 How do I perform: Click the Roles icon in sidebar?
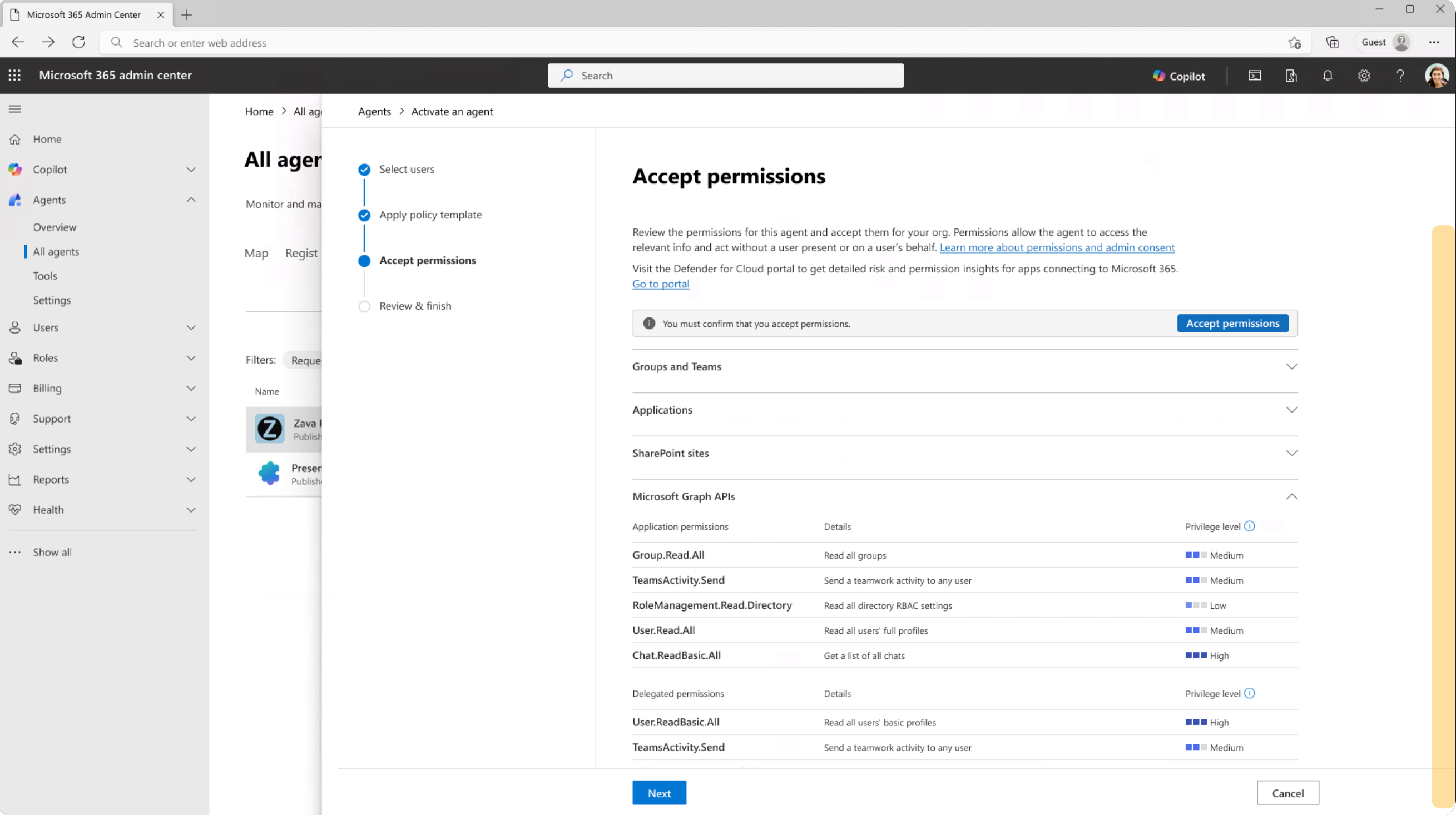[15, 359]
